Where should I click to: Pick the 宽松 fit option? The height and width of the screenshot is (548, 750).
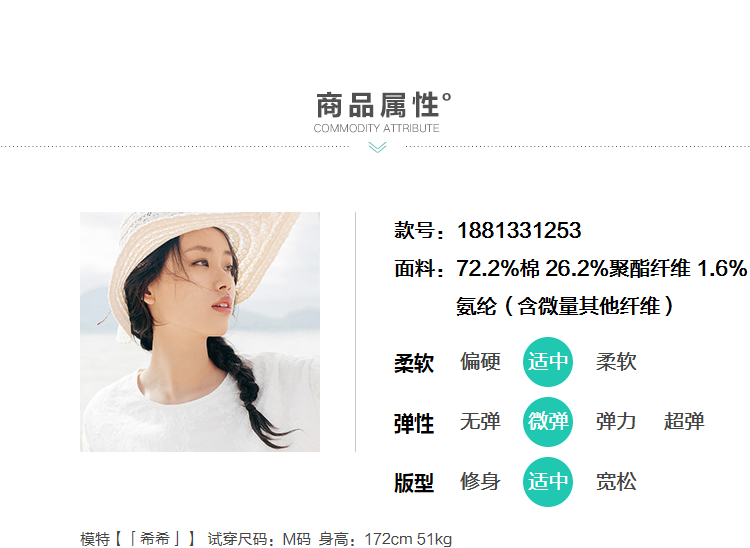click(x=616, y=482)
